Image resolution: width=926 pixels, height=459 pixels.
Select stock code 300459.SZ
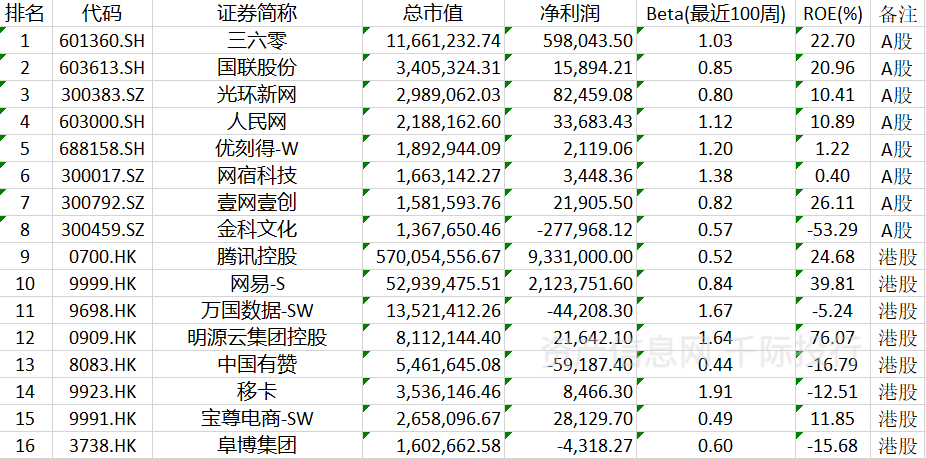click(x=102, y=230)
